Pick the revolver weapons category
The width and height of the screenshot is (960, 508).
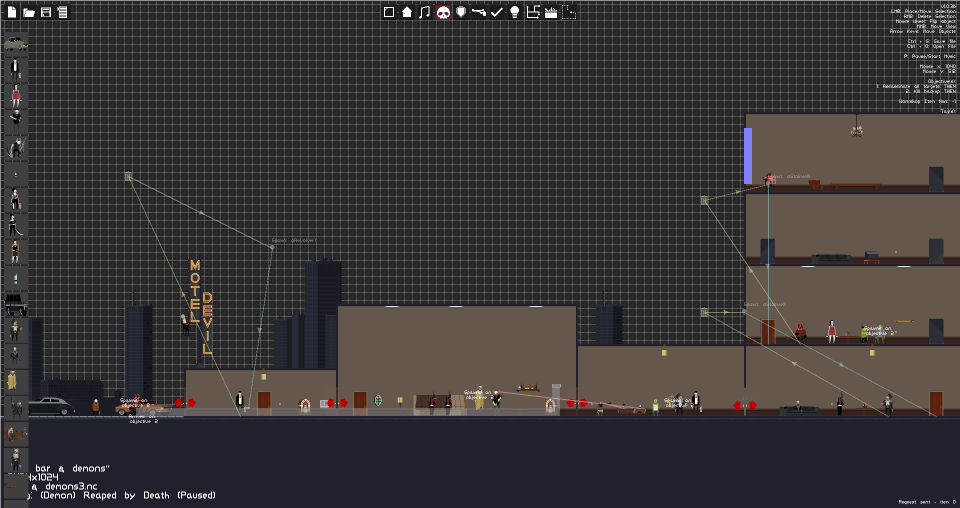[x=479, y=12]
